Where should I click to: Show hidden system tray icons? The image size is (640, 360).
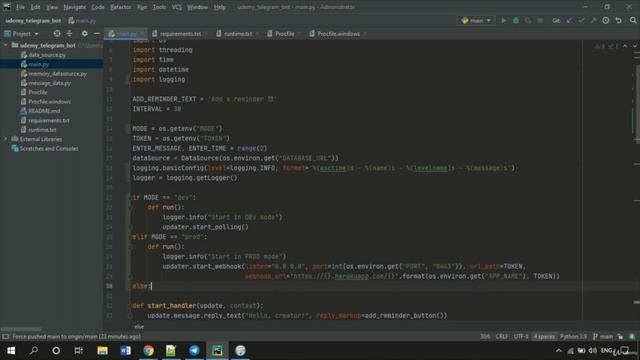[x=559, y=351]
